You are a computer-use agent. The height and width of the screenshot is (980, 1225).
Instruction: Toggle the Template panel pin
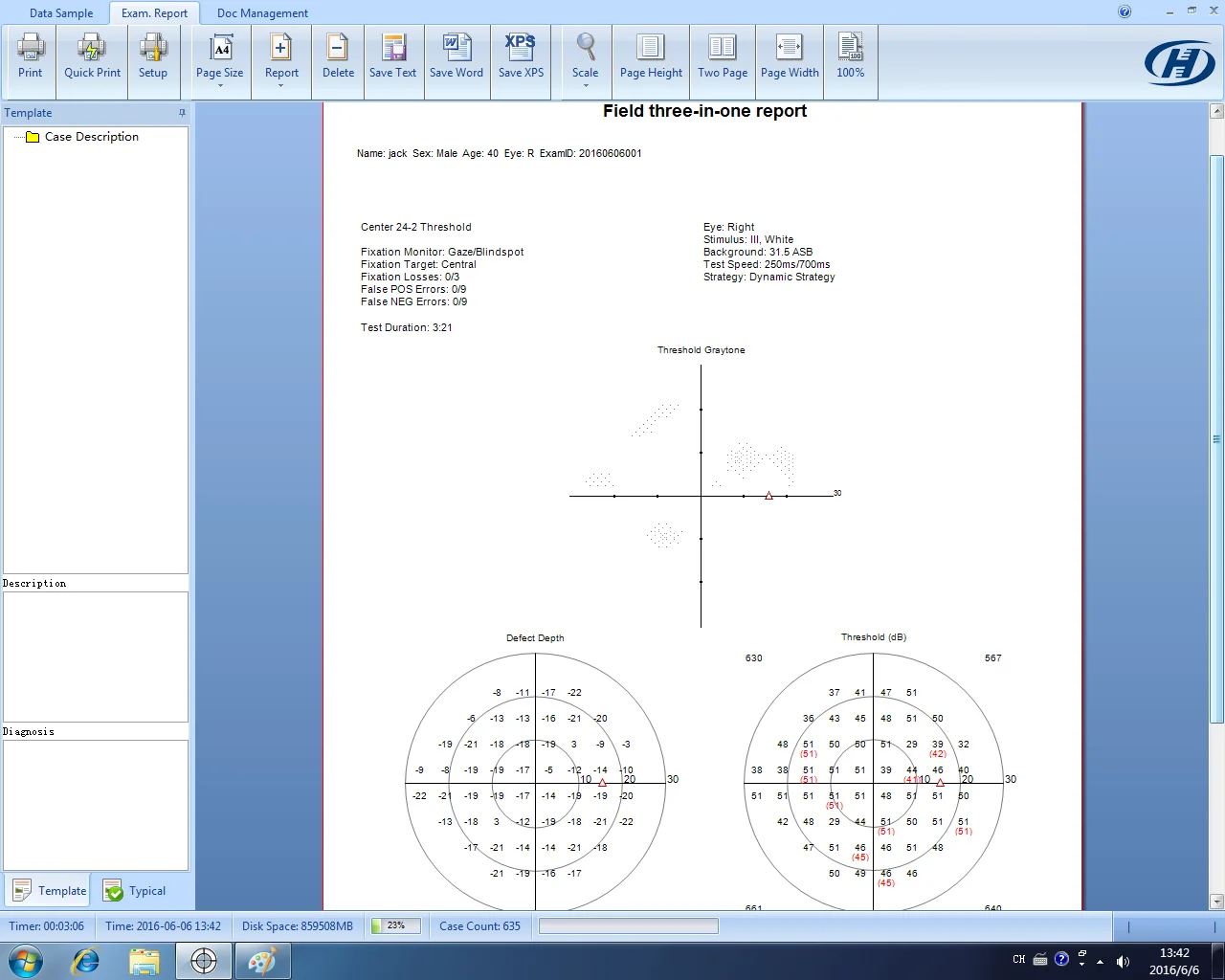[x=182, y=113]
